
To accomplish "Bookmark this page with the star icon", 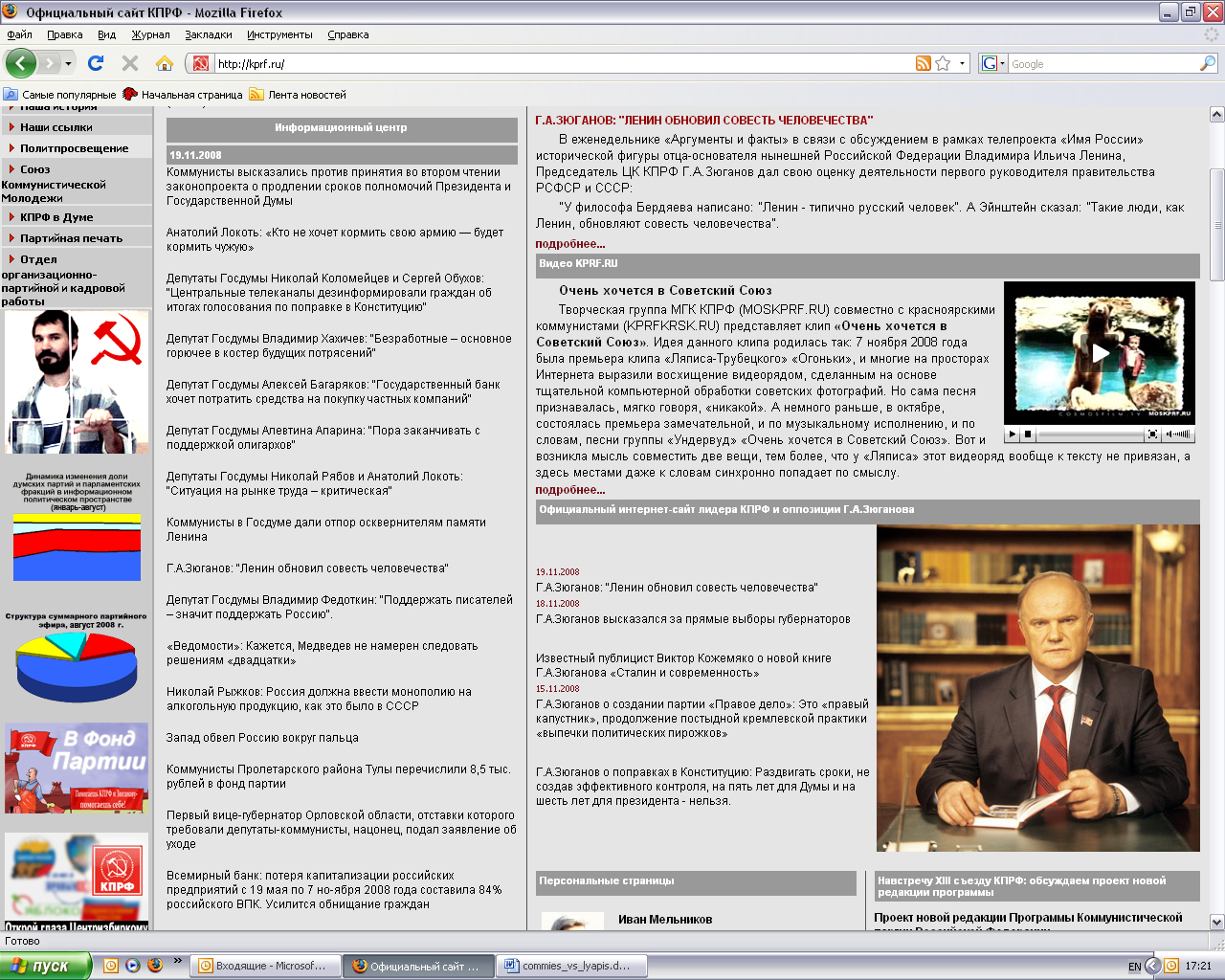I will click(x=943, y=63).
